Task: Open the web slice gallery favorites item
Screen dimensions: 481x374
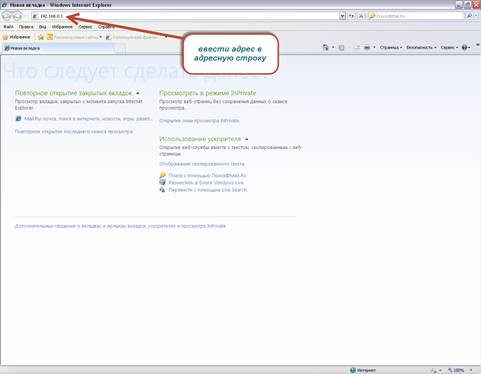Action: click(137, 37)
